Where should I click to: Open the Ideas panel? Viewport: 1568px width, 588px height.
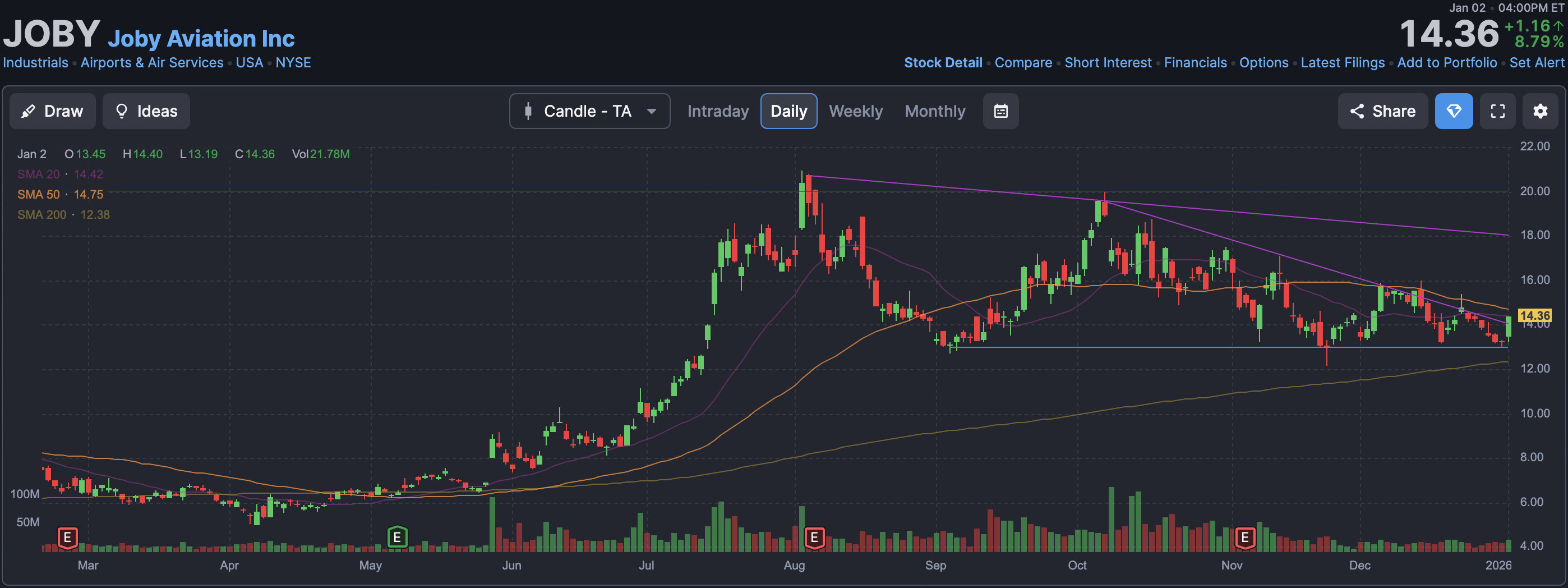coord(146,111)
